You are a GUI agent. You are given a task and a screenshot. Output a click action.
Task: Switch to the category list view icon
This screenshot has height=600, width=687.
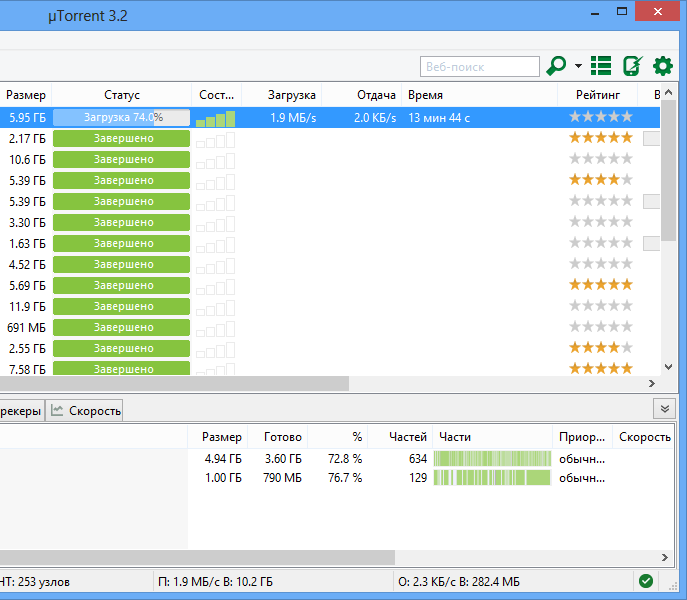coord(601,67)
